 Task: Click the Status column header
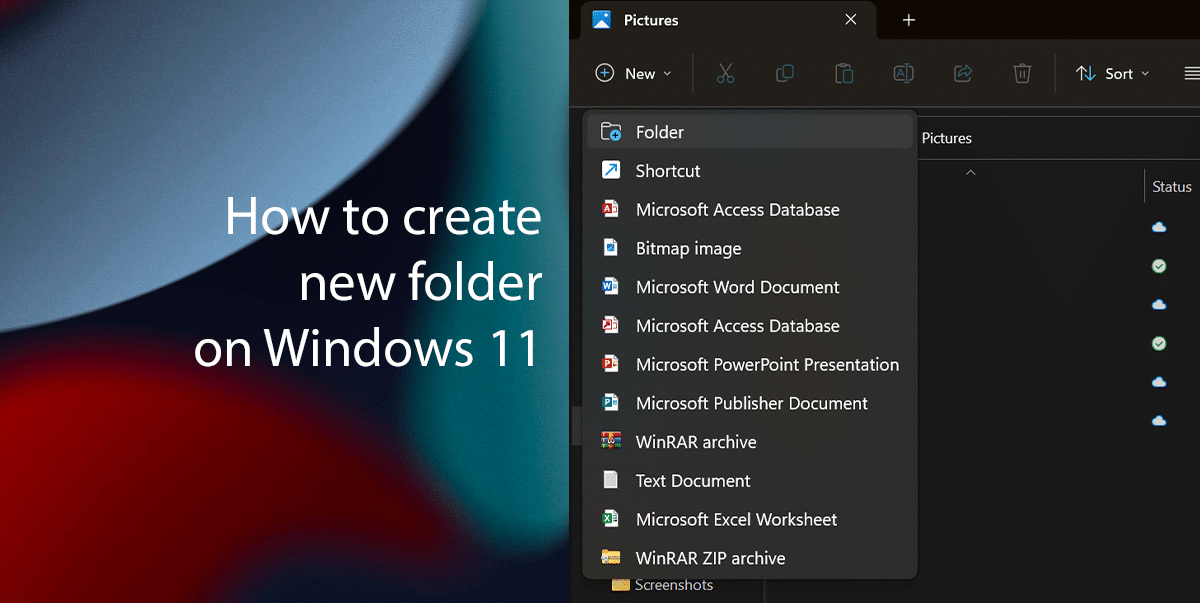point(1171,186)
